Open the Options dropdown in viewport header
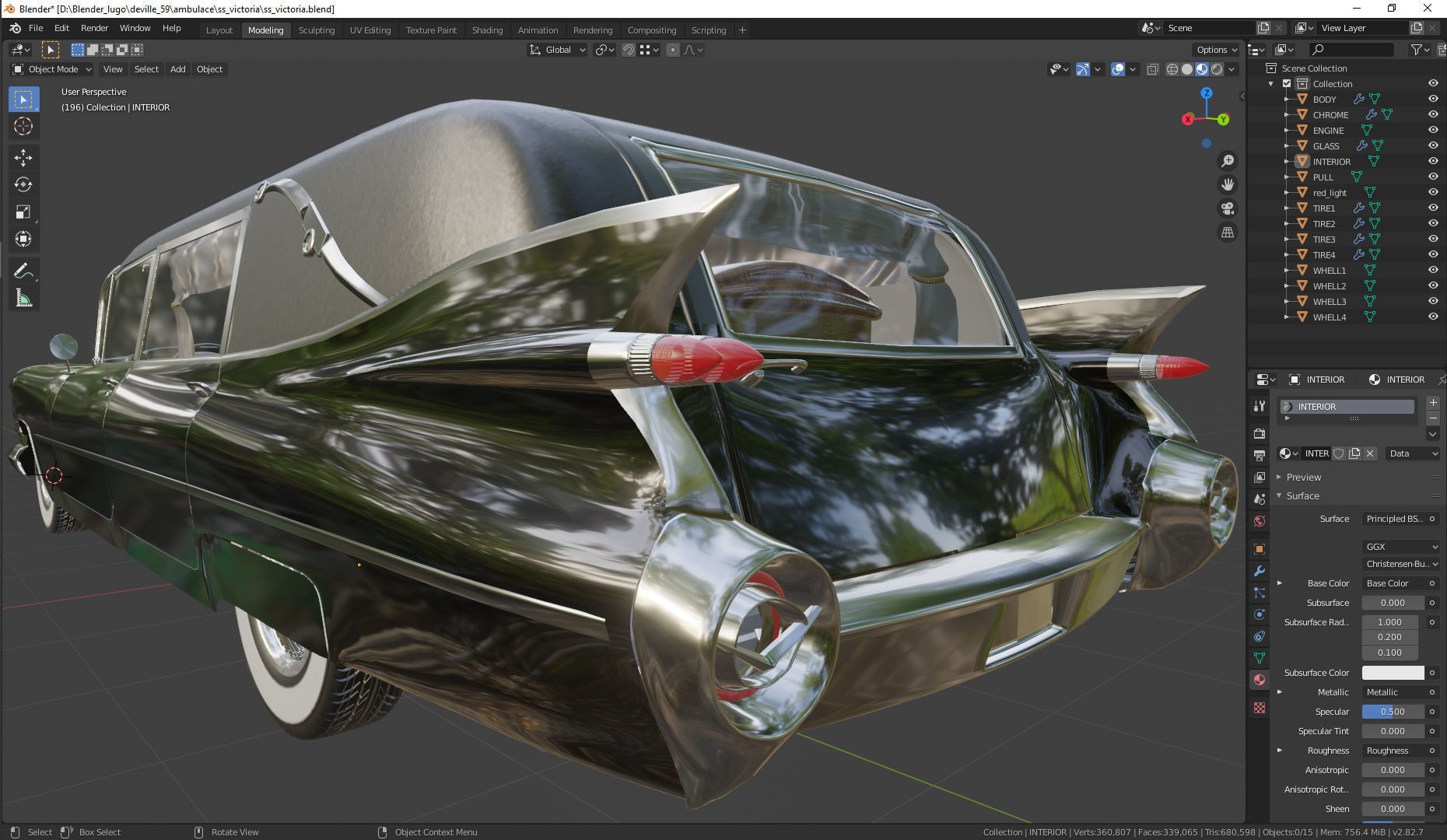Screen dimensions: 1447x840 click(1218, 50)
